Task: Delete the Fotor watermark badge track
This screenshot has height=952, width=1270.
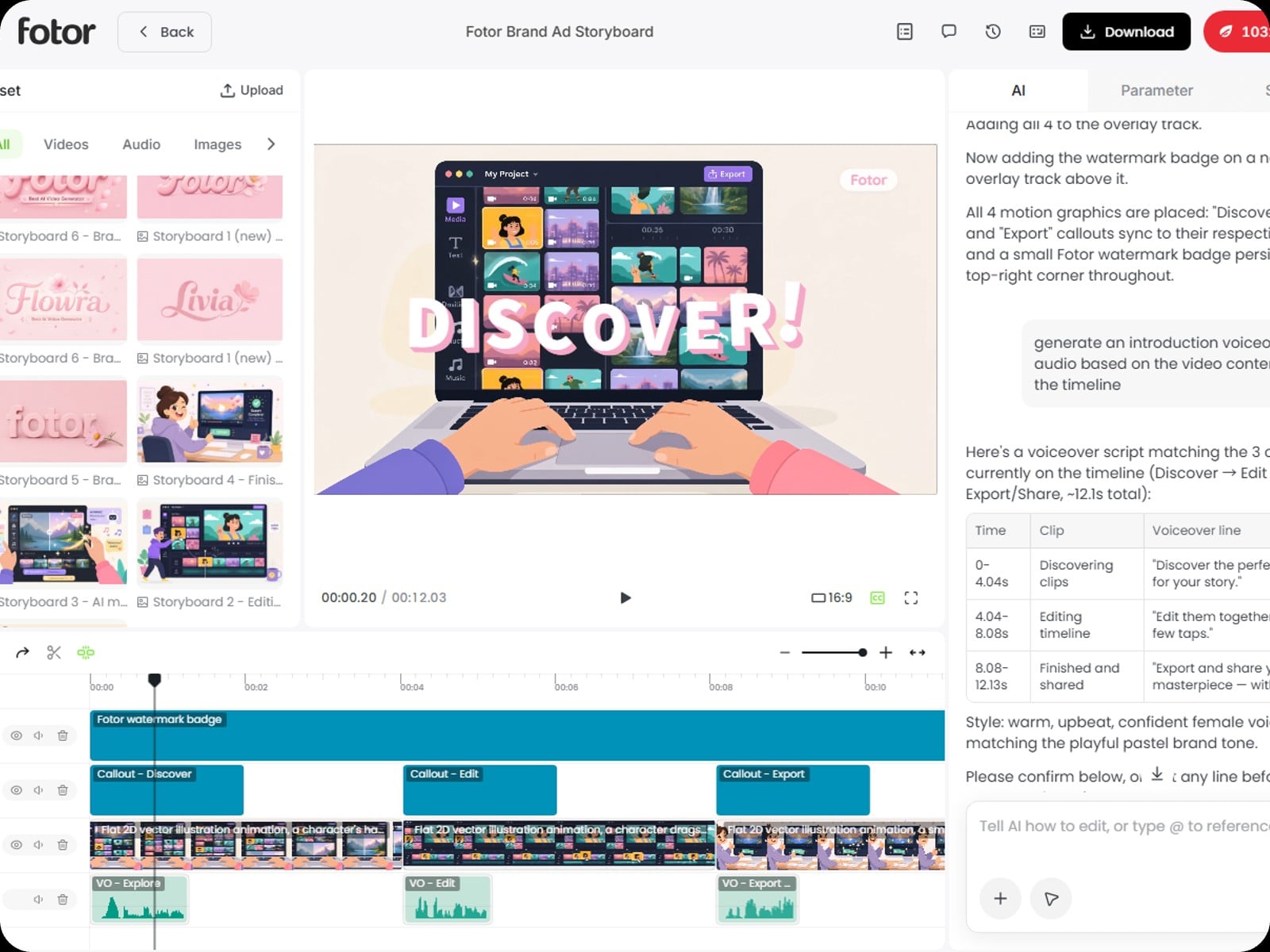Action: pyautogui.click(x=63, y=735)
